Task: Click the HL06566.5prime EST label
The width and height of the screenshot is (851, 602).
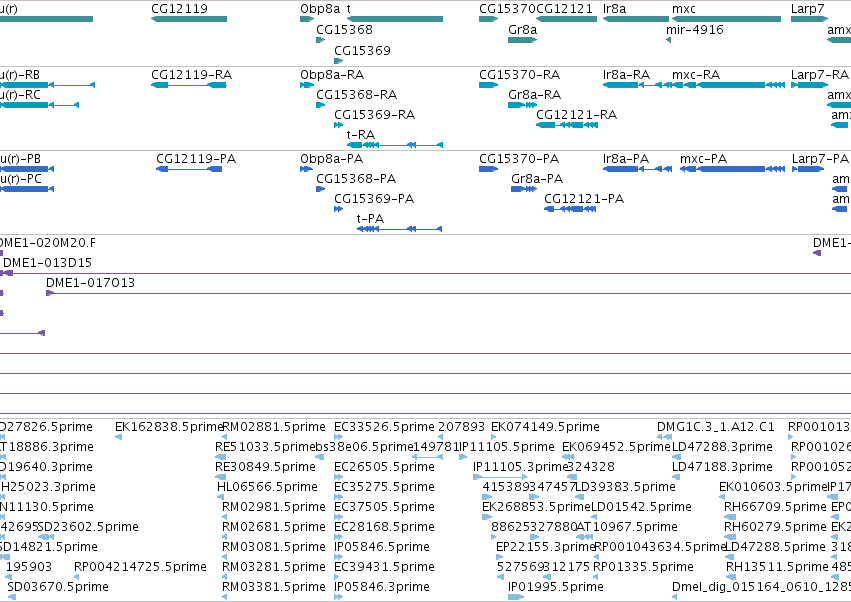Action: coord(267,486)
